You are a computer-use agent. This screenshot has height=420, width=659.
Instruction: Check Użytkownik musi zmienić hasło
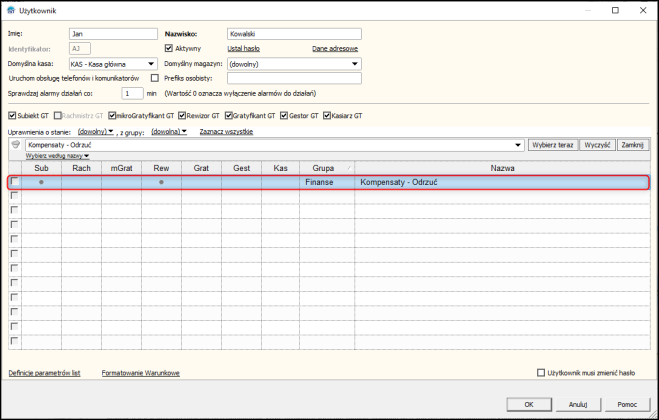point(541,373)
